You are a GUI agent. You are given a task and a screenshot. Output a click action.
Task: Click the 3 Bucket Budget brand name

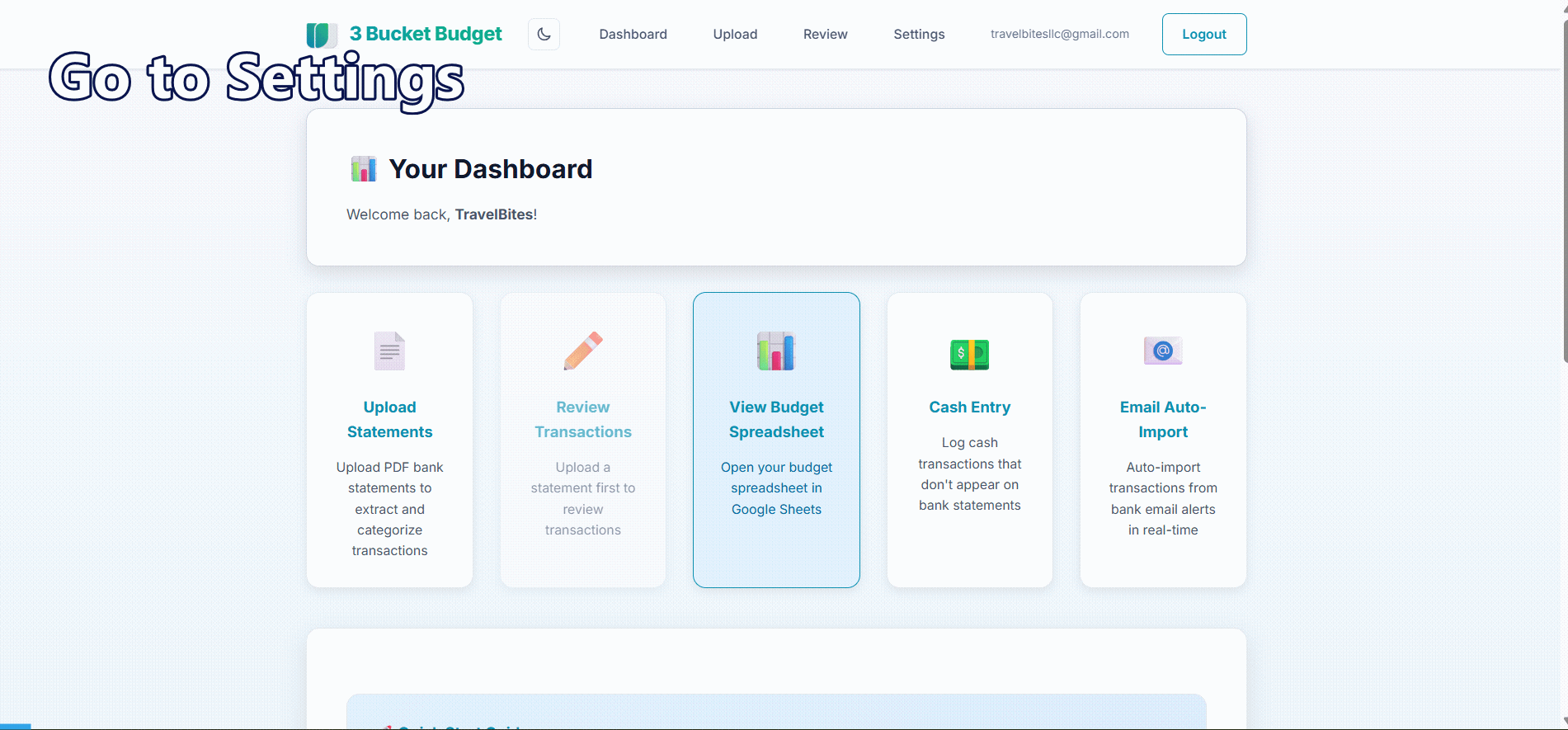426,34
